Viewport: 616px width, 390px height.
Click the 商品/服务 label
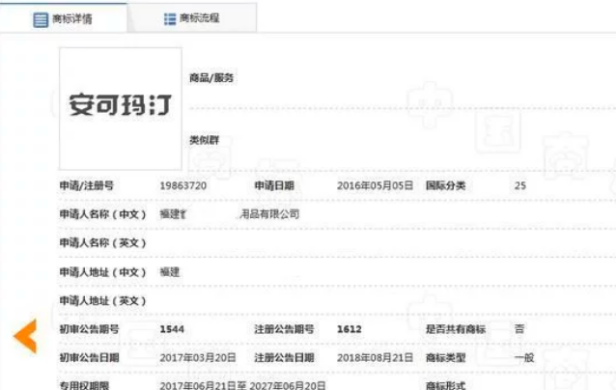point(211,78)
